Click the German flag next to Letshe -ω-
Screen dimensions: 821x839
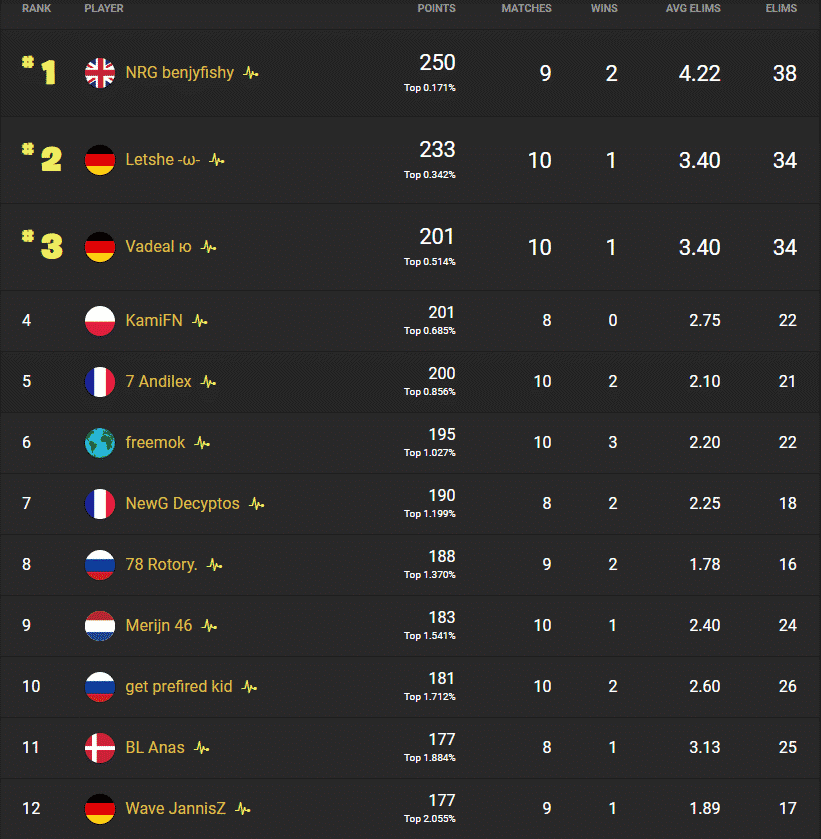tap(99, 160)
